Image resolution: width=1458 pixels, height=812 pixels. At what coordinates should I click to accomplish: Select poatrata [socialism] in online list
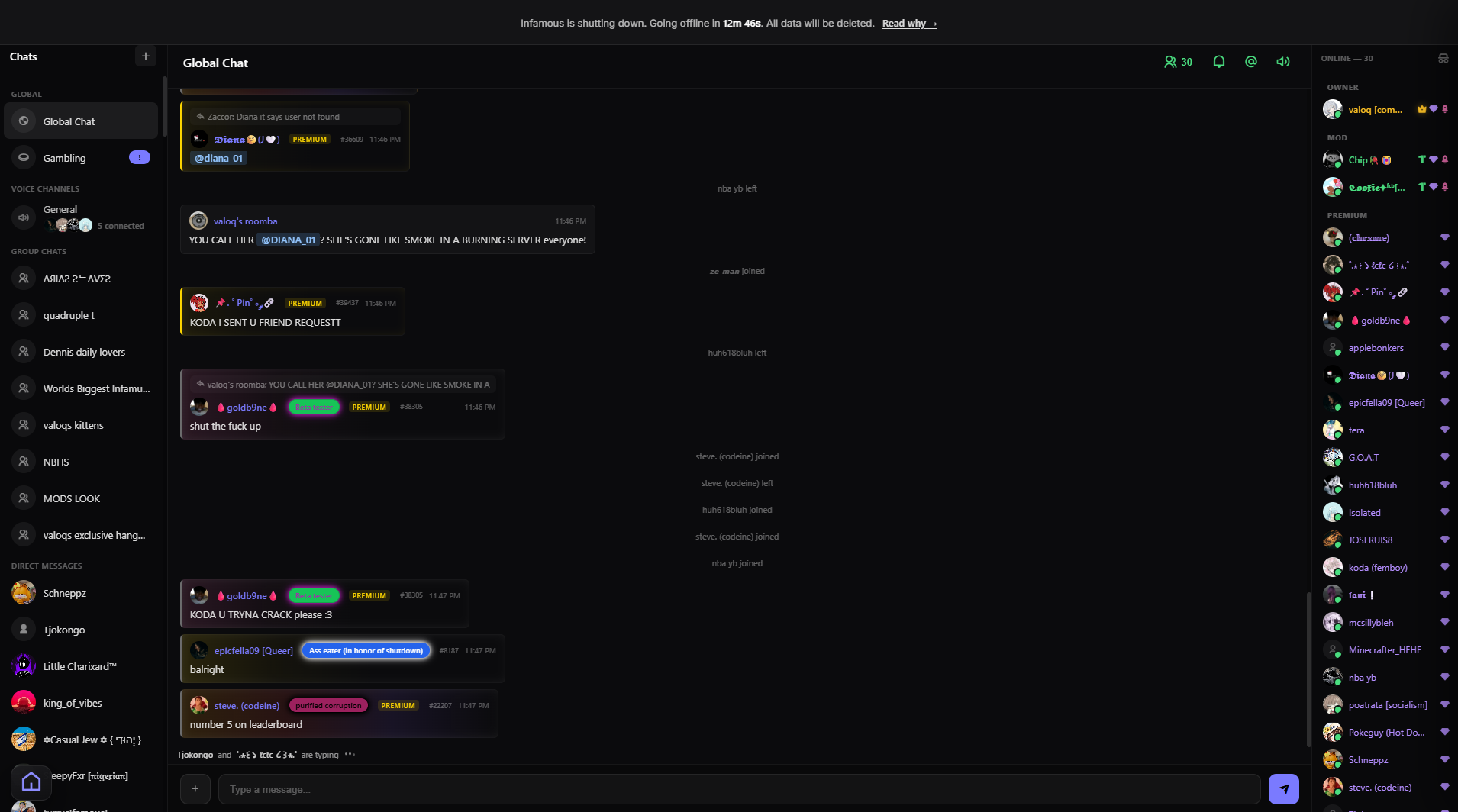[x=1385, y=705]
